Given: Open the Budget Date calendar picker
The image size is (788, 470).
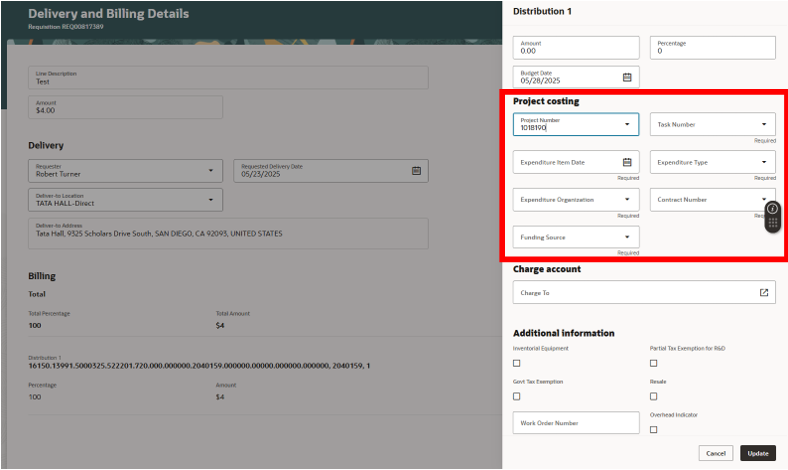Looking at the screenshot, I should coord(627,77).
